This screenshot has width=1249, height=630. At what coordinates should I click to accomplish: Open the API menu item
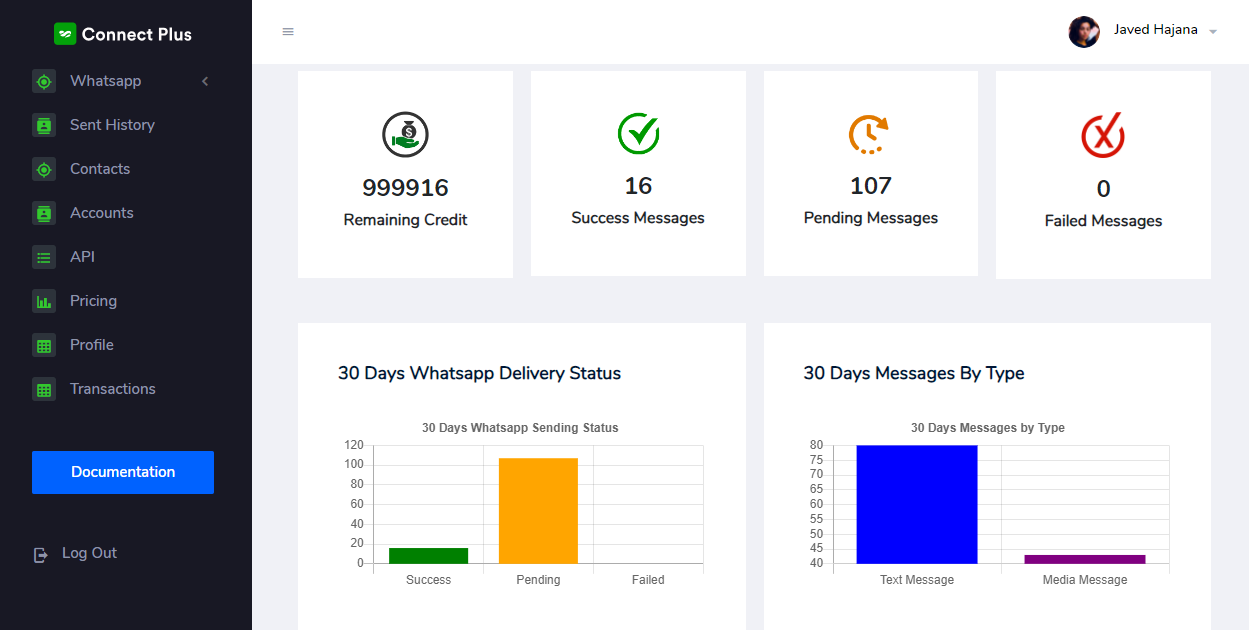pyautogui.click(x=82, y=257)
